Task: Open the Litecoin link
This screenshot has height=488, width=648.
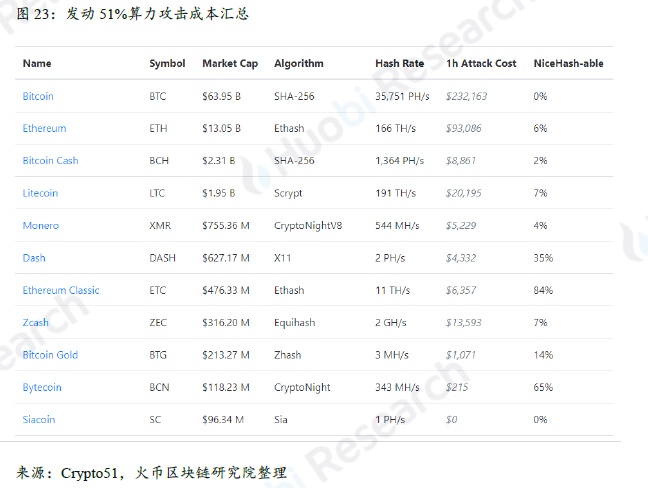Action: pyautogui.click(x=40, y=193)
